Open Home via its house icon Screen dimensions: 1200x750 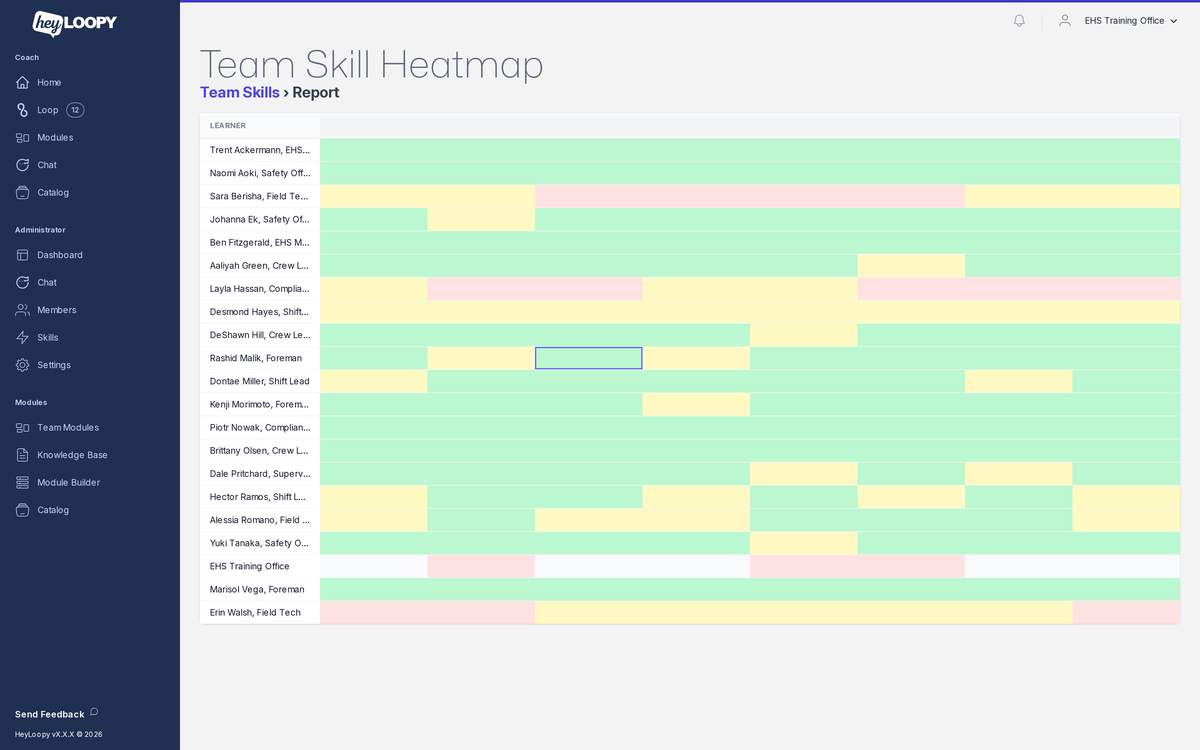(22, 82)
